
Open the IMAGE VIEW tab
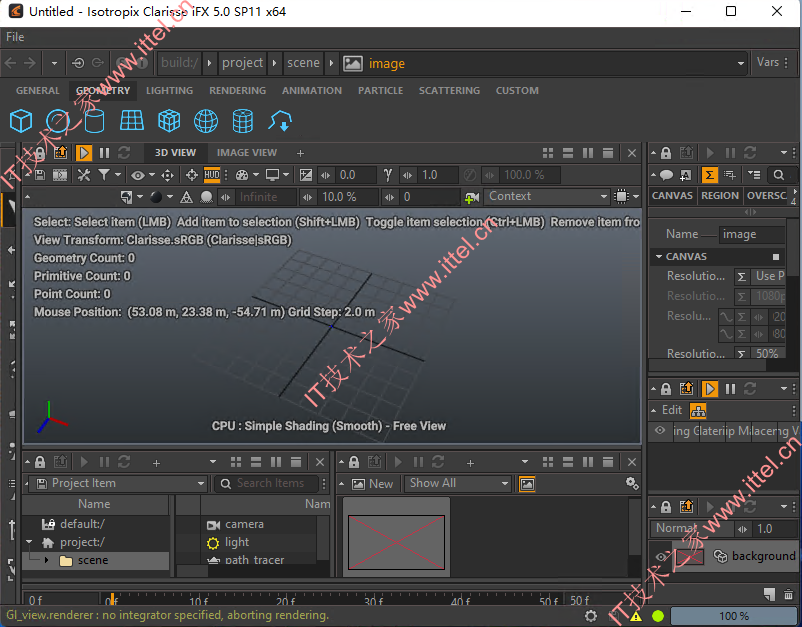(x=247, y=153)
